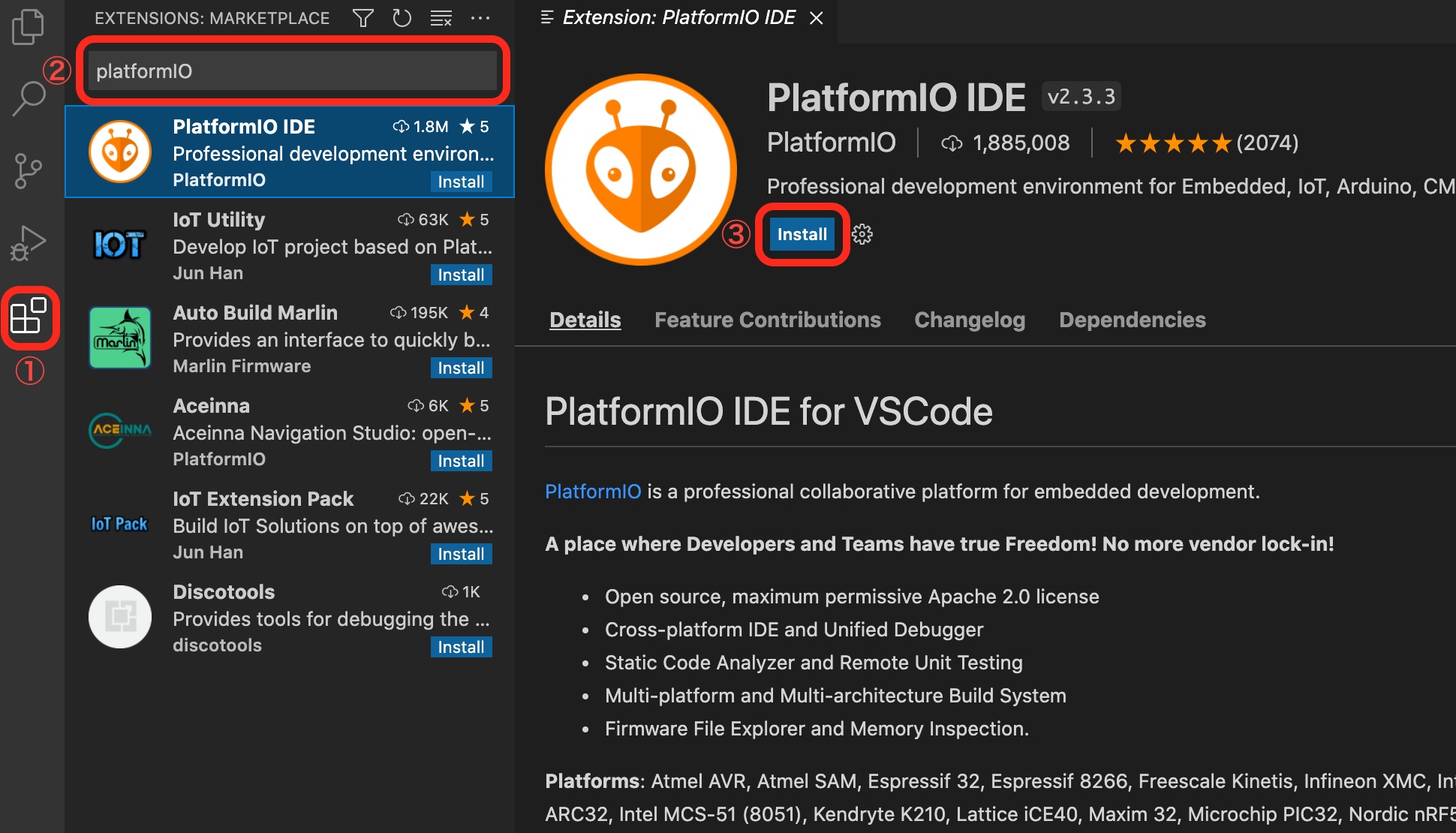This screenshot has height=833, width=1456.
Task: Install the PlatformIO IDE extension
Action: tap(802, 234)
